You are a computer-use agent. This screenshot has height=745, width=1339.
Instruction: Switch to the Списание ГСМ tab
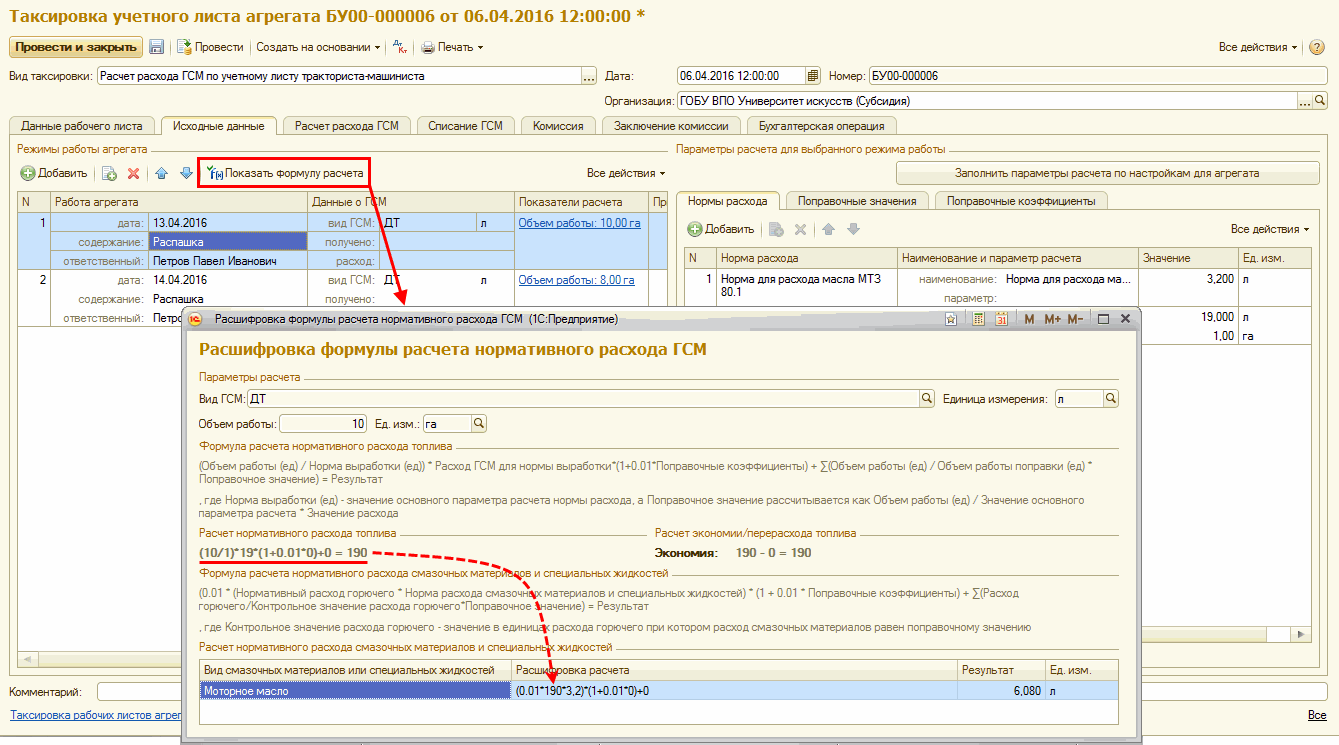coord(466,126)
